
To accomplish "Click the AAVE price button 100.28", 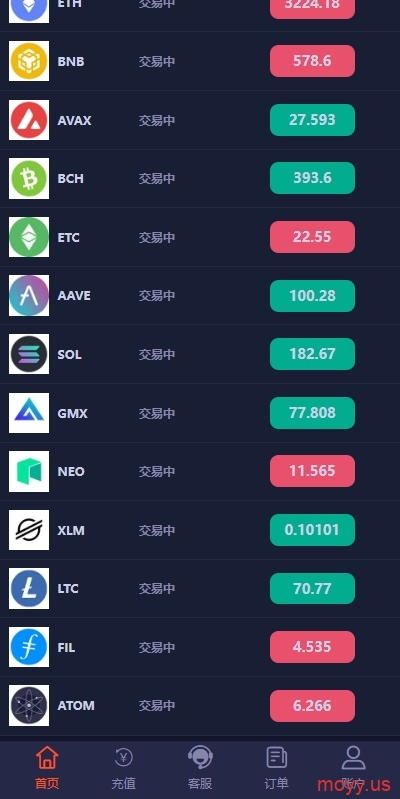I will coord(312,296).
